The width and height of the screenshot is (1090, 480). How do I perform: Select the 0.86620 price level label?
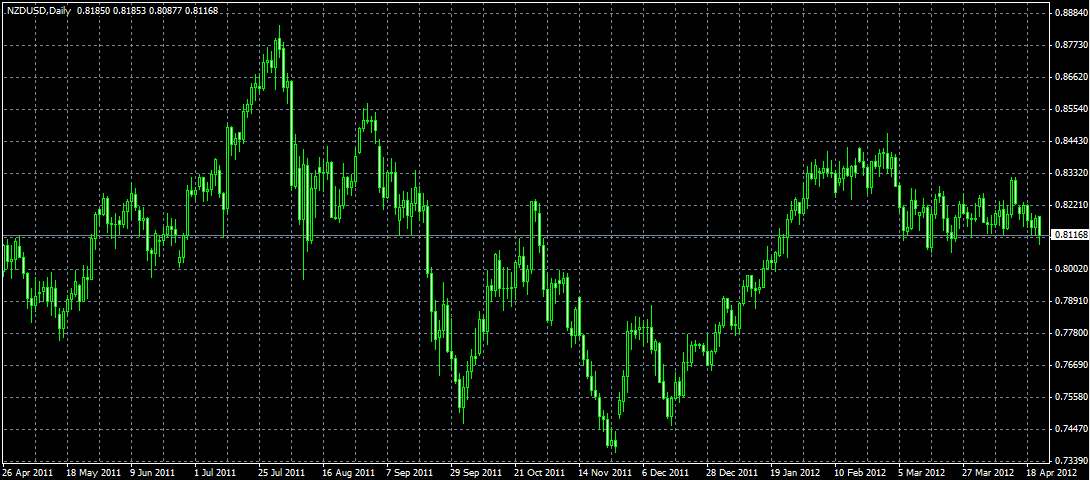1070,77
